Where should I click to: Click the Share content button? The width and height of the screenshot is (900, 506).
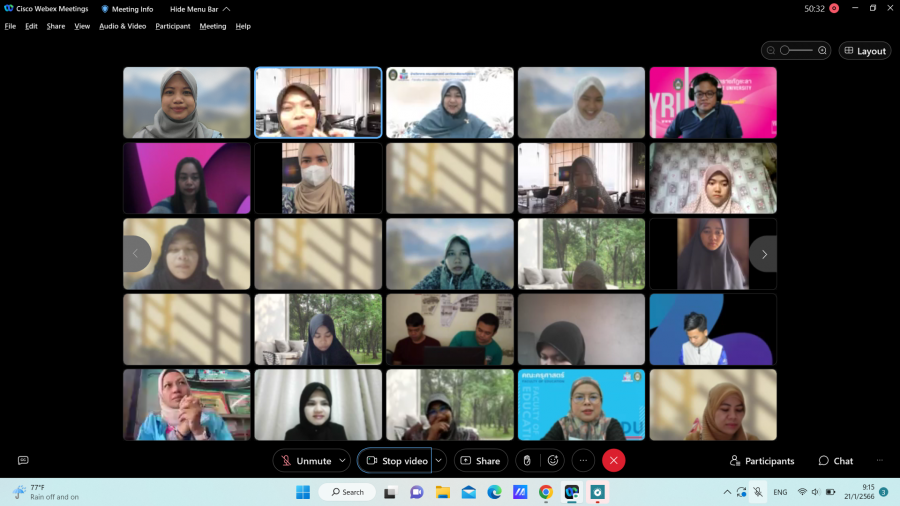(481, 461)
